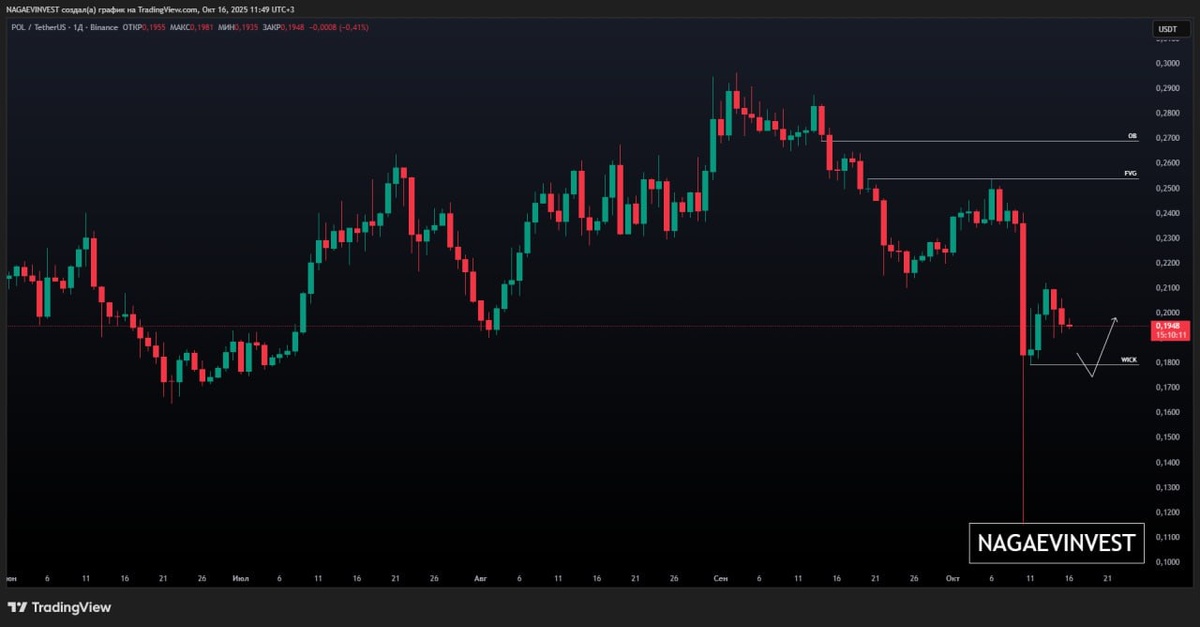
Task: Click the Июл month label on time axis
Action: pos(240,578)
